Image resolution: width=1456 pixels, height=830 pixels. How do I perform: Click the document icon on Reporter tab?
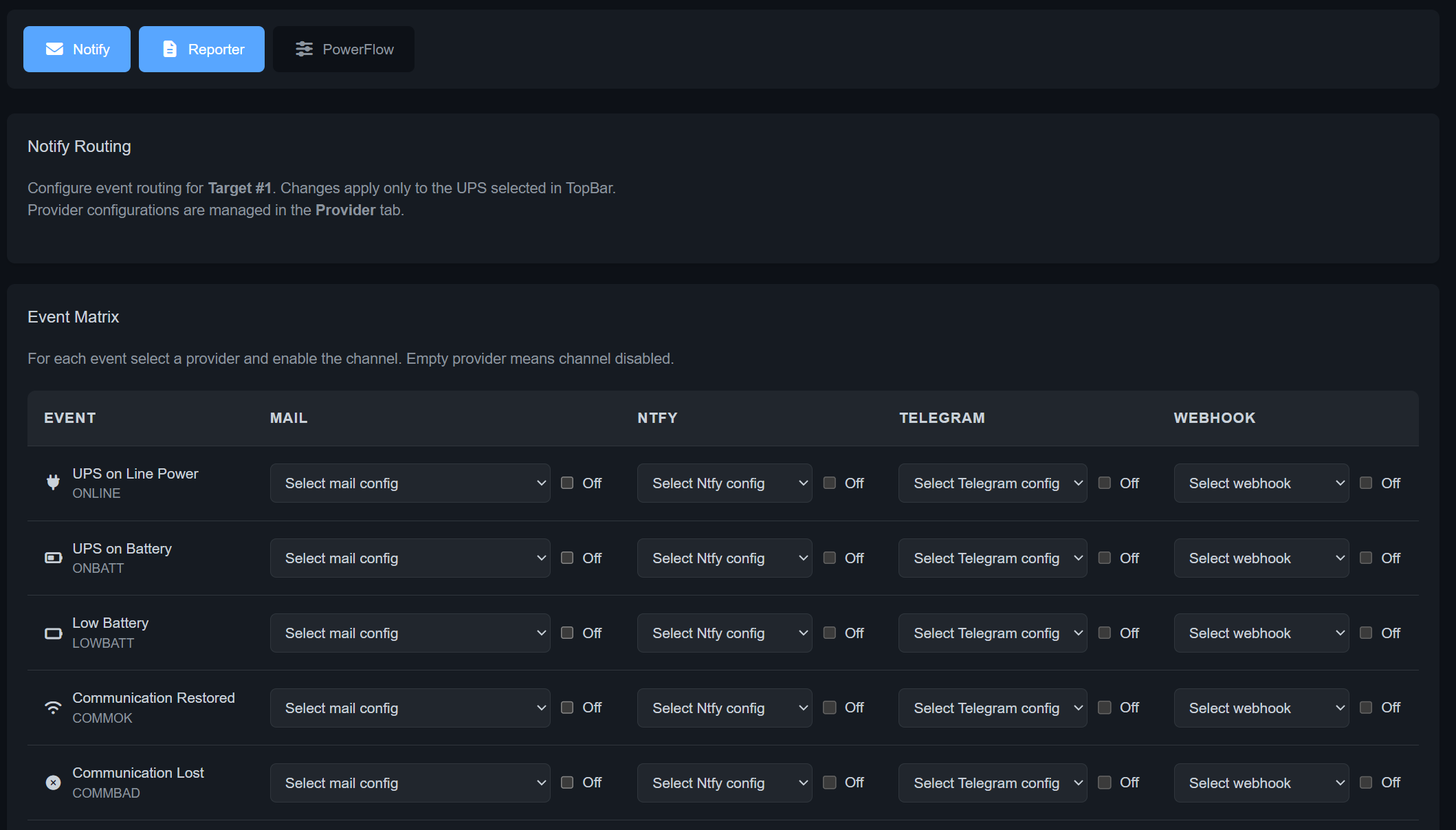(170, 49)
